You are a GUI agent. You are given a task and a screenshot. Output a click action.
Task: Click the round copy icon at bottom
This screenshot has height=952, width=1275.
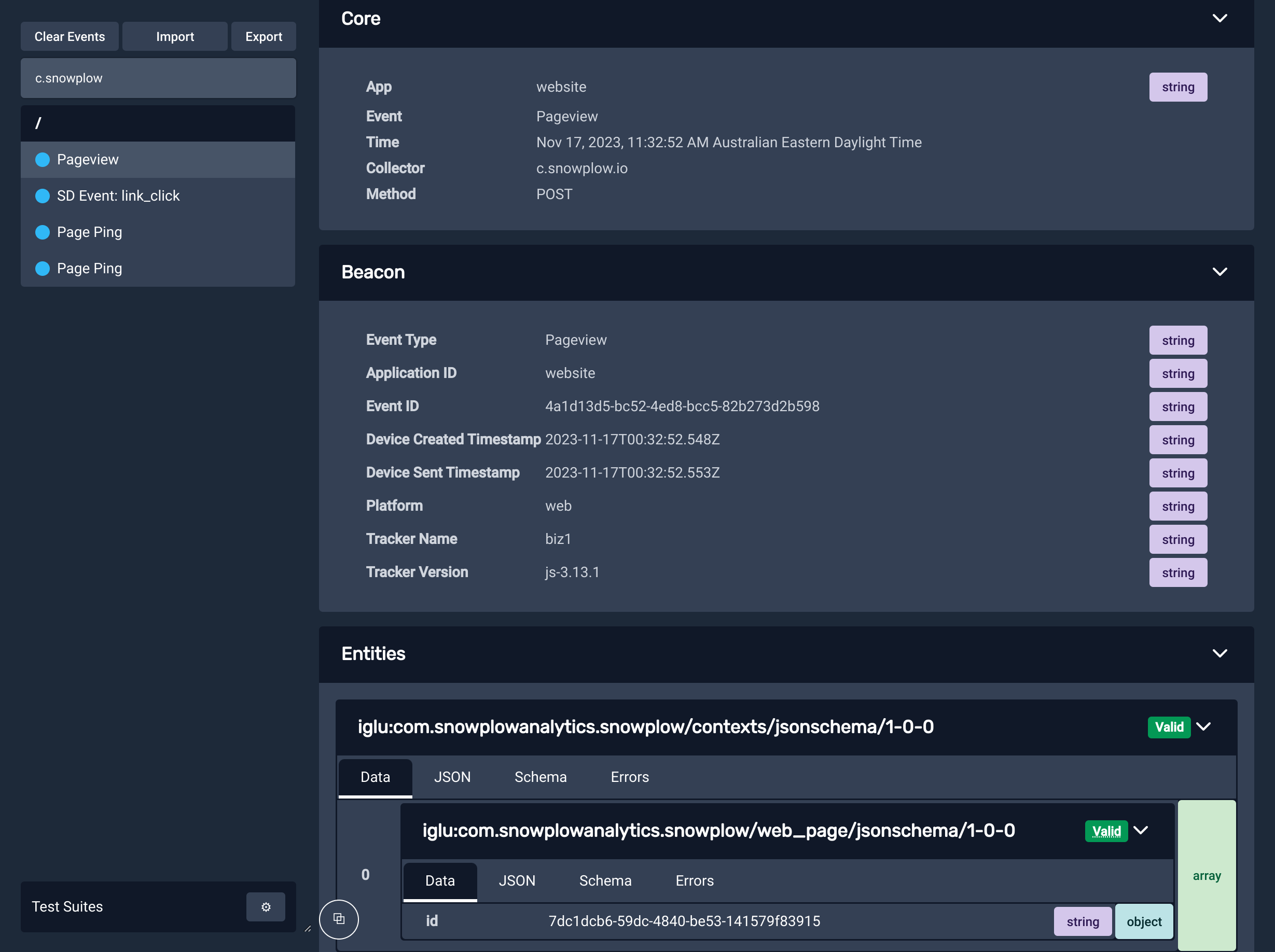point(339,919)
